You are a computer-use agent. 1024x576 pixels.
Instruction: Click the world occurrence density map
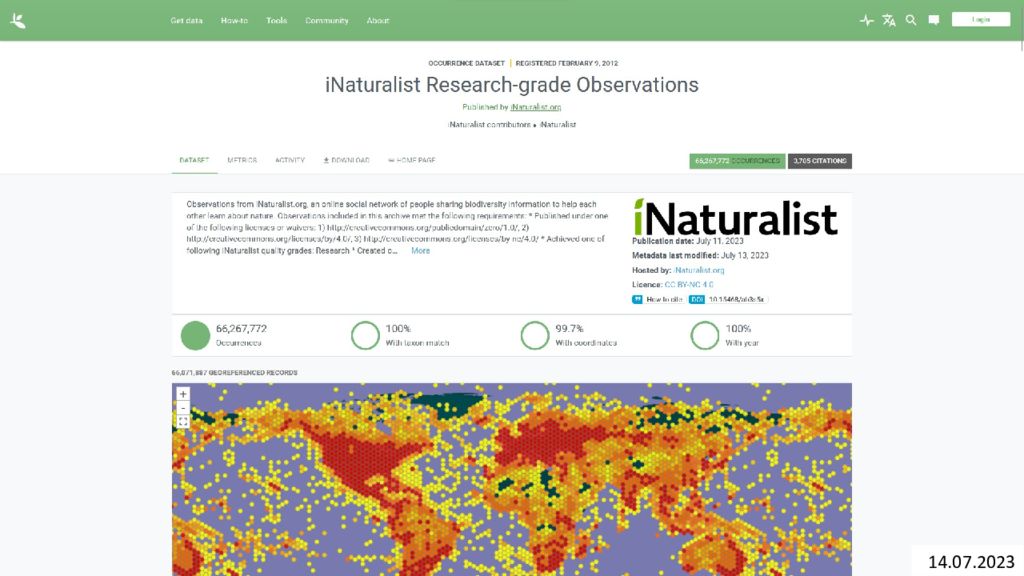click(512, 479)
